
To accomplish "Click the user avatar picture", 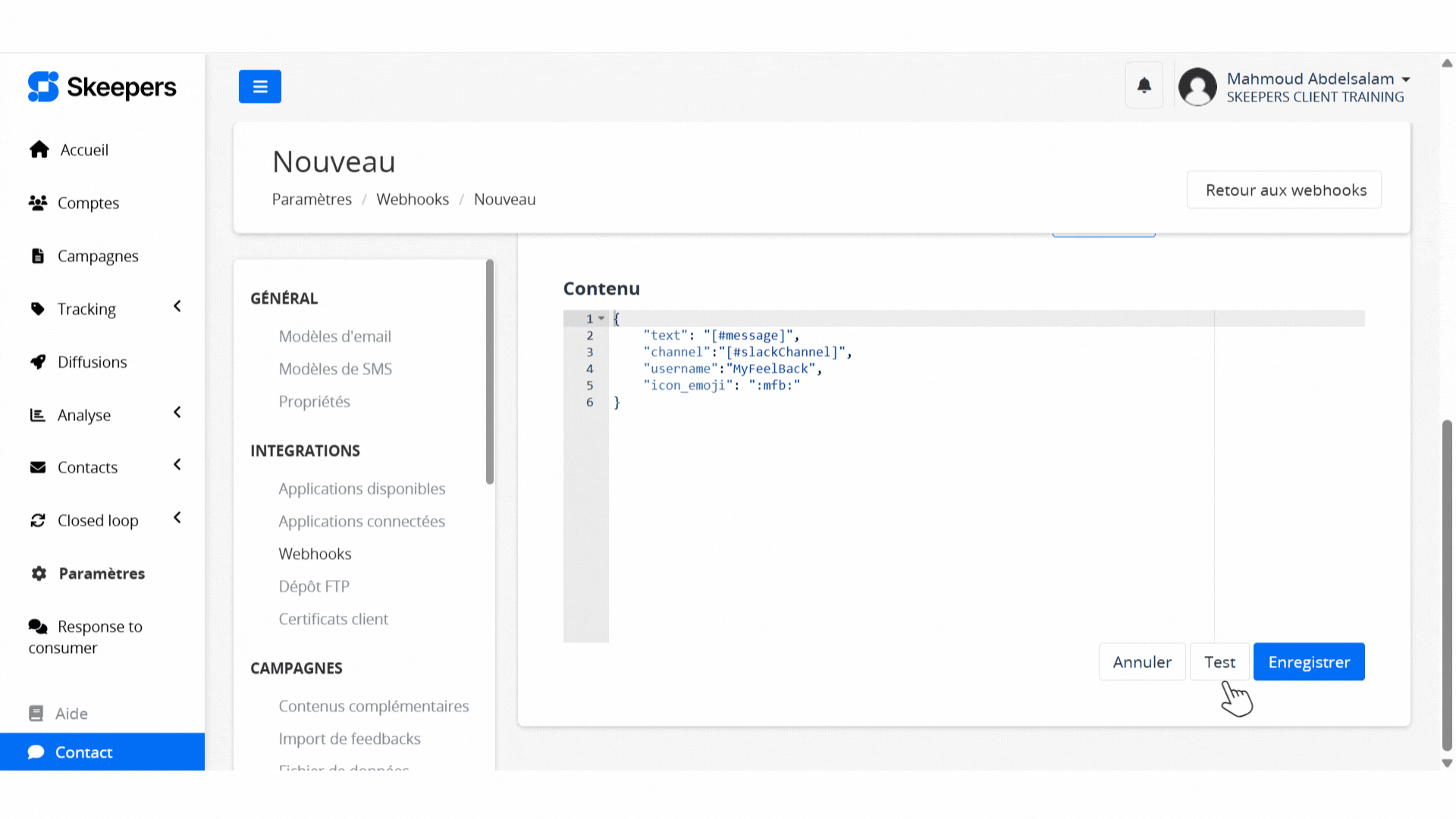I will point(1197,86).
